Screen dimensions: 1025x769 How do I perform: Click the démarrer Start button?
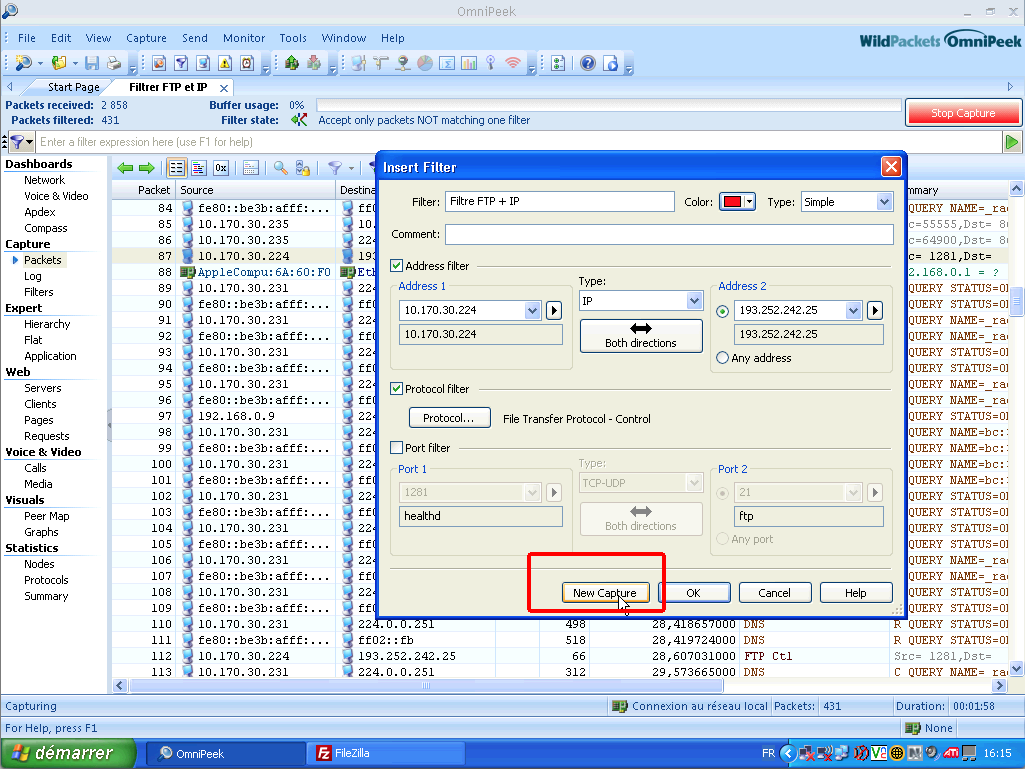[x=68, y=753]
